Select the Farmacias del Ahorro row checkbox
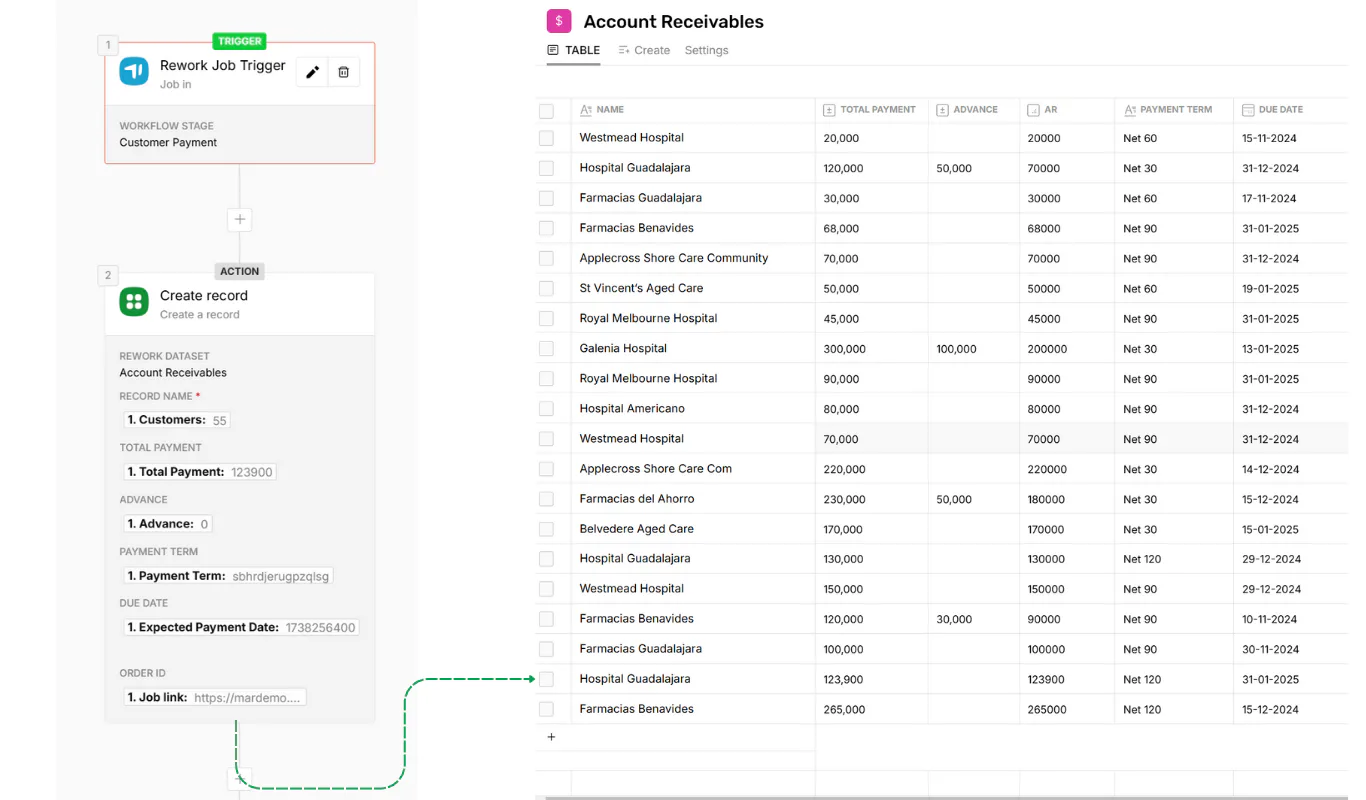The width and height of the screenshot is (1366, 800). coord(546,499)
